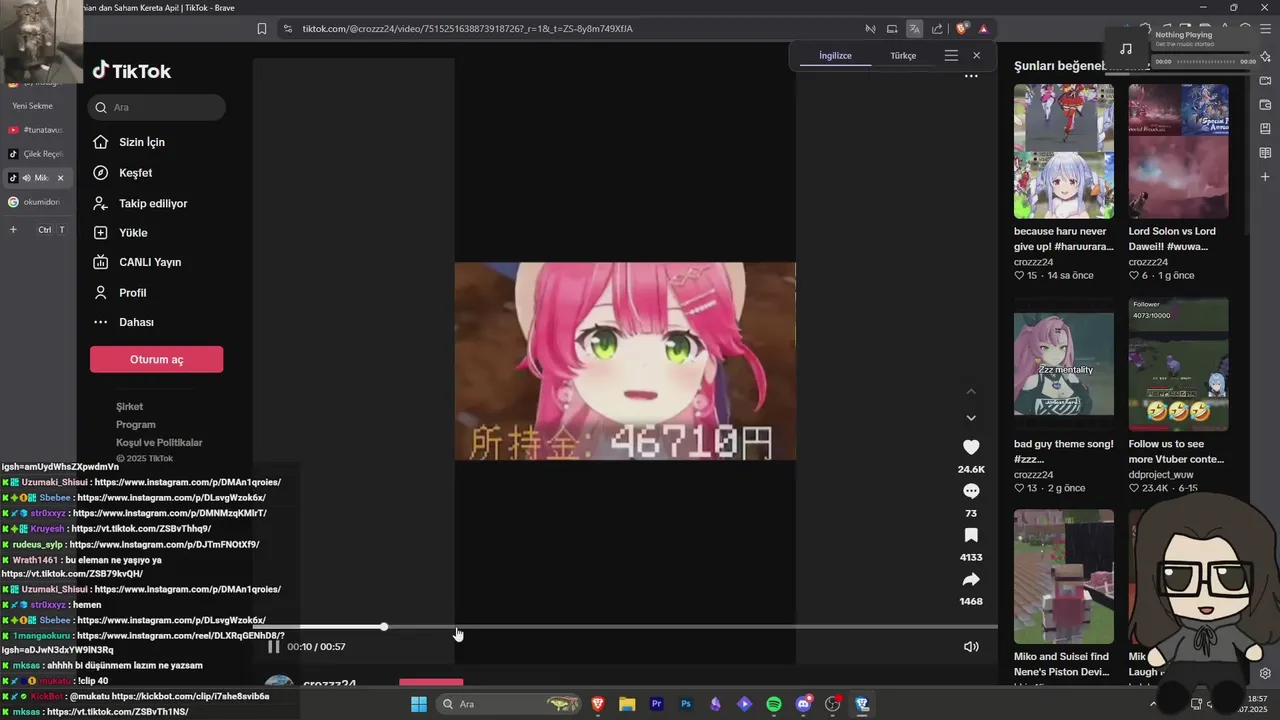Add item to sidebar plus icon

pyautogui.click(x=1265, y=177)
